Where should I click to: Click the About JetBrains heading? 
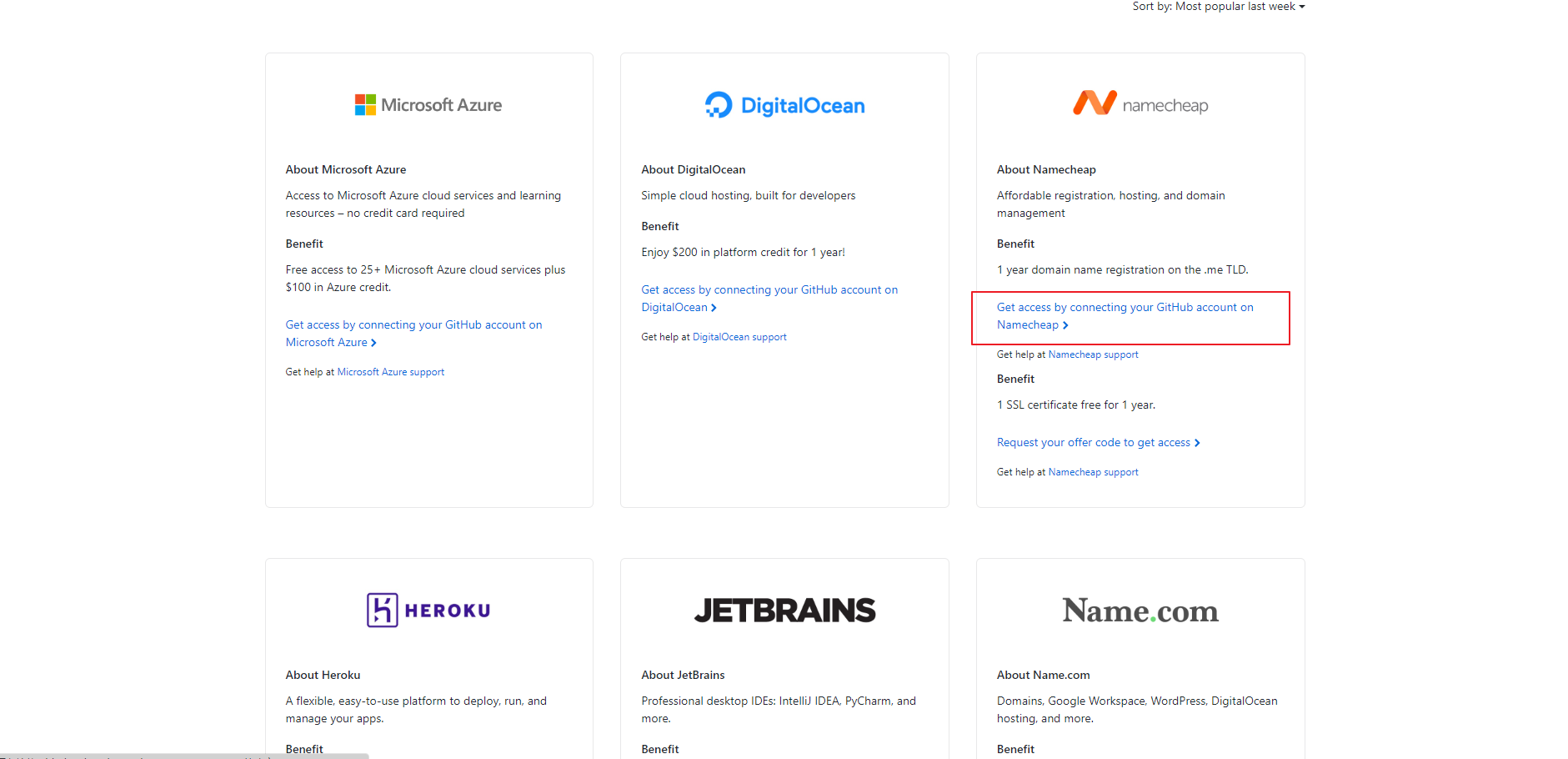click(683, 675)
